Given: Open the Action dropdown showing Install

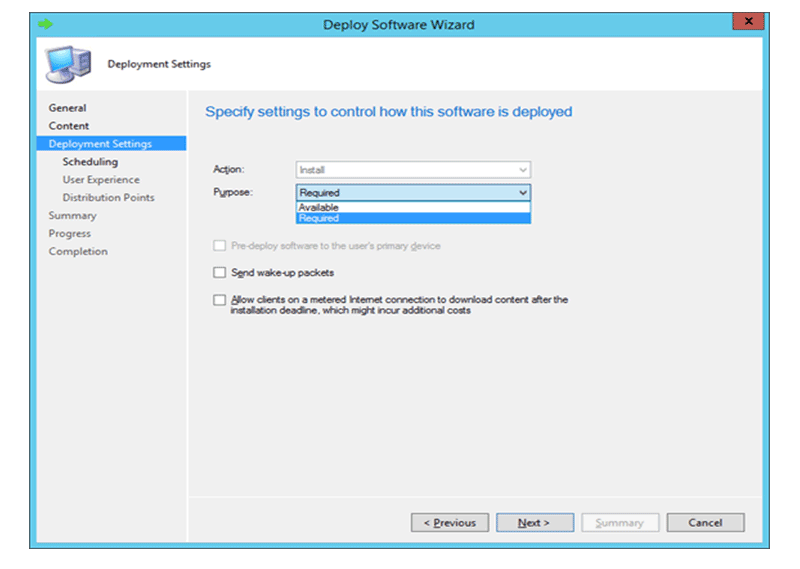Looking at the screenshot, I should [413, 169].
